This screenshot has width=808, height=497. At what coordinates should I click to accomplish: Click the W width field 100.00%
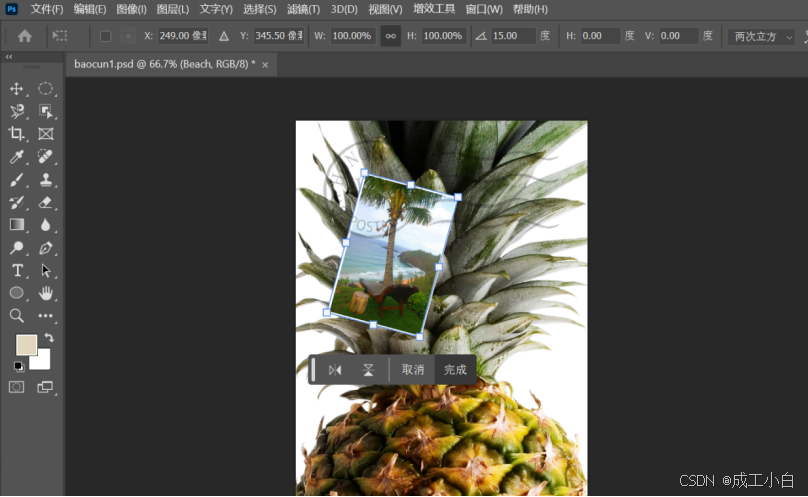pyautogui.click(x=352, y=36)
